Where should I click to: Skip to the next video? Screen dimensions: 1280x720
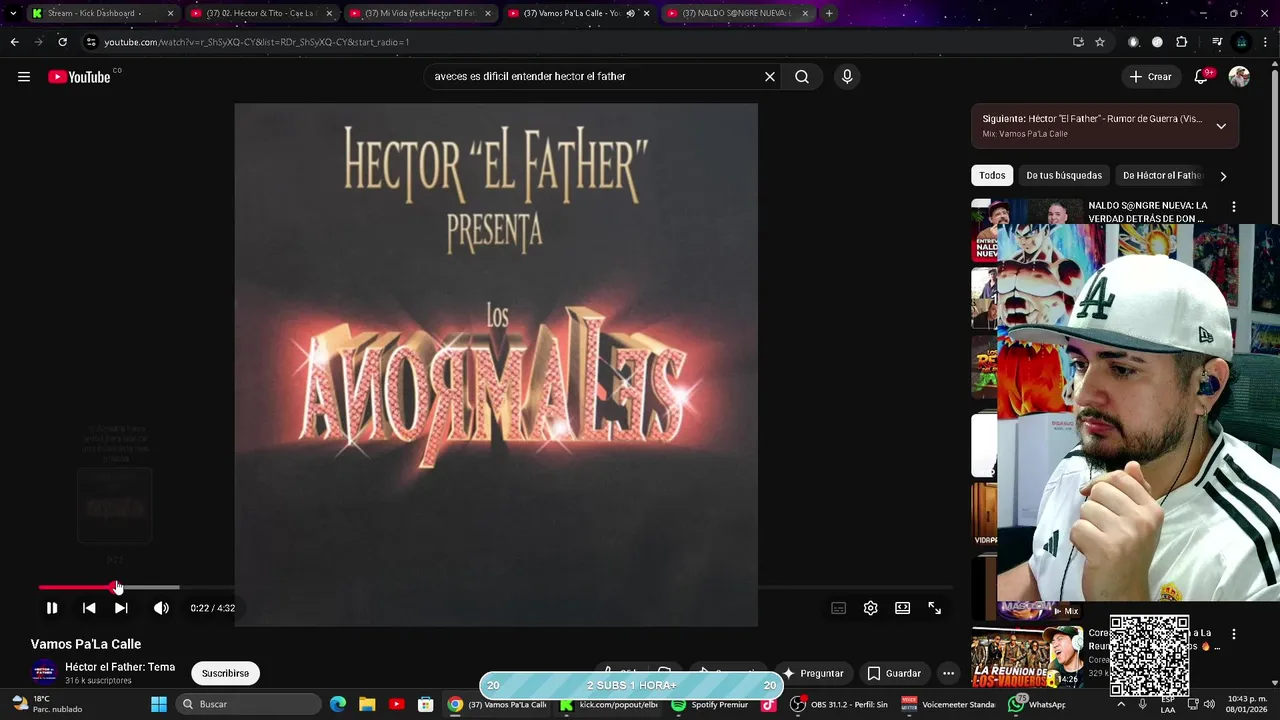click(121, 608)
